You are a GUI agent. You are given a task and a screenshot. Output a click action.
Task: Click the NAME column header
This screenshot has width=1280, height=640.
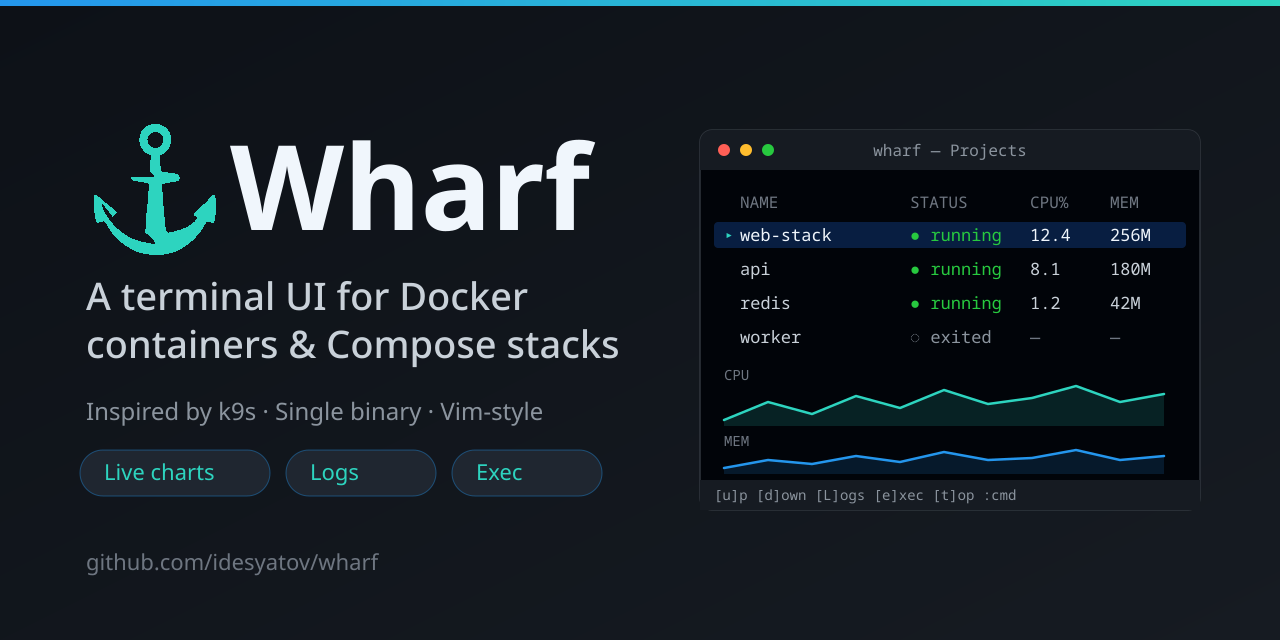click(x=759, y=203)
